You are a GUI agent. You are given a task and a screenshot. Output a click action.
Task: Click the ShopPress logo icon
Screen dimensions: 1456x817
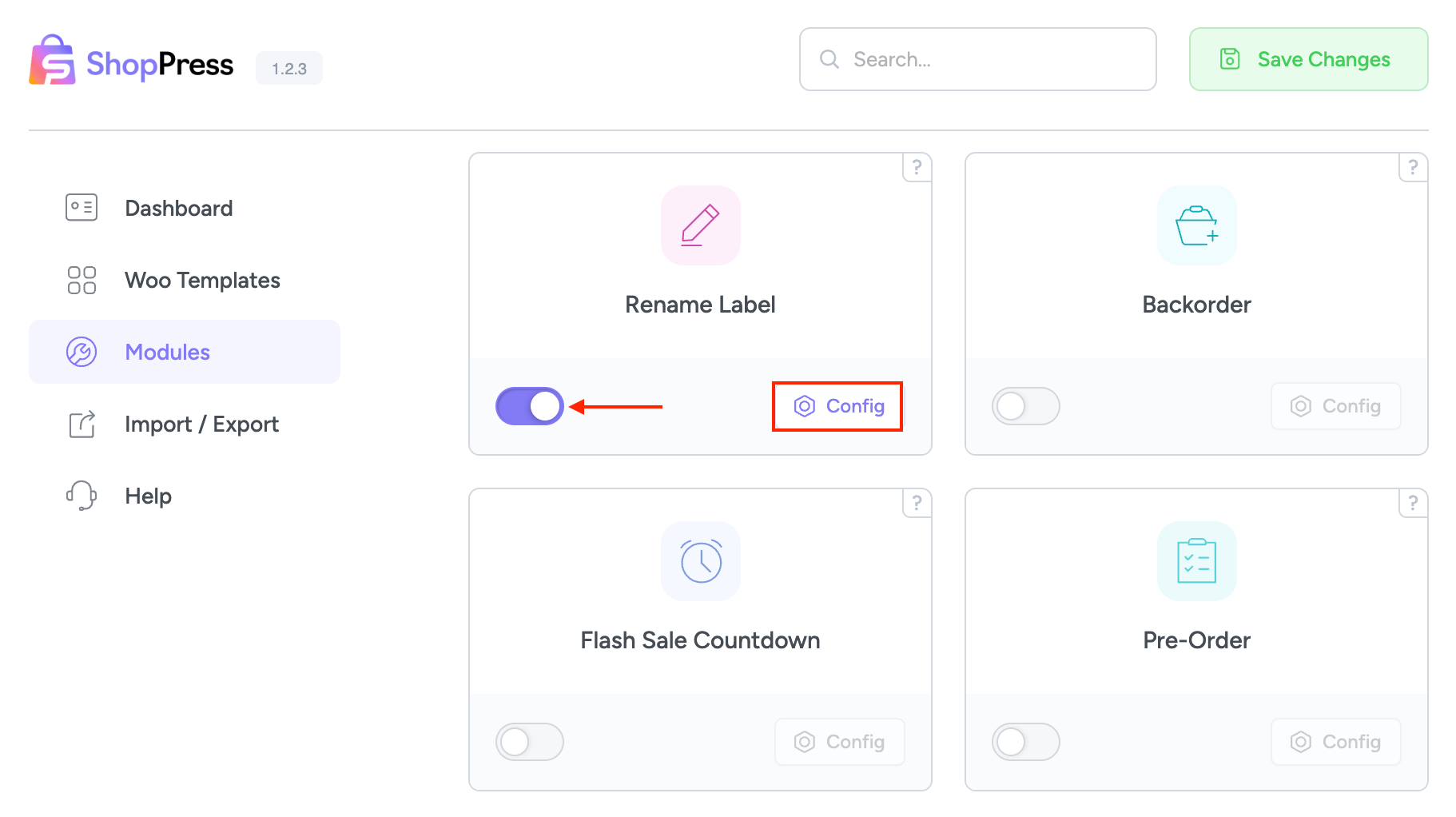click(52, 61)
